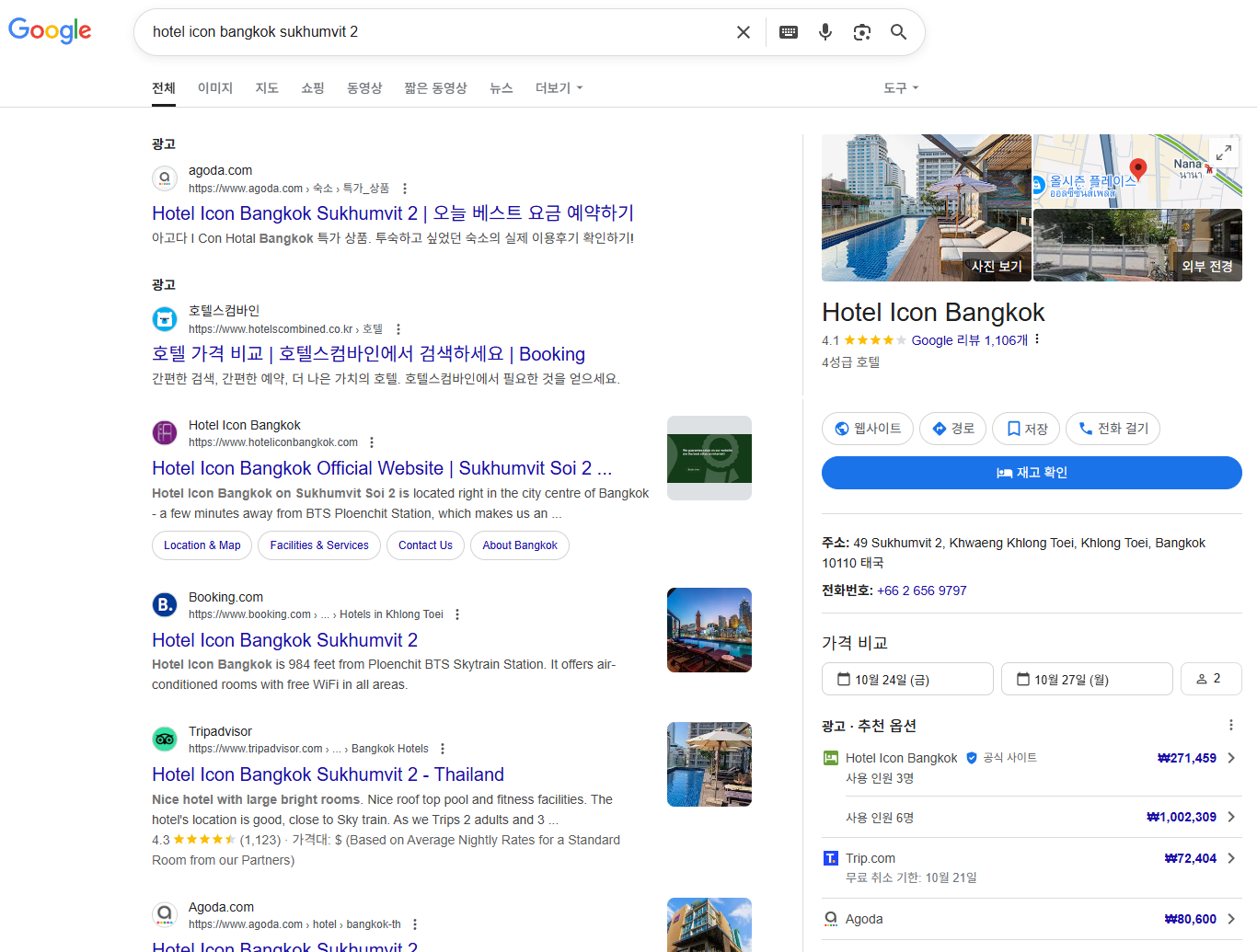Click the on-screen keyboard icon
Screen dimensions: 1257x952
point(788,31)
